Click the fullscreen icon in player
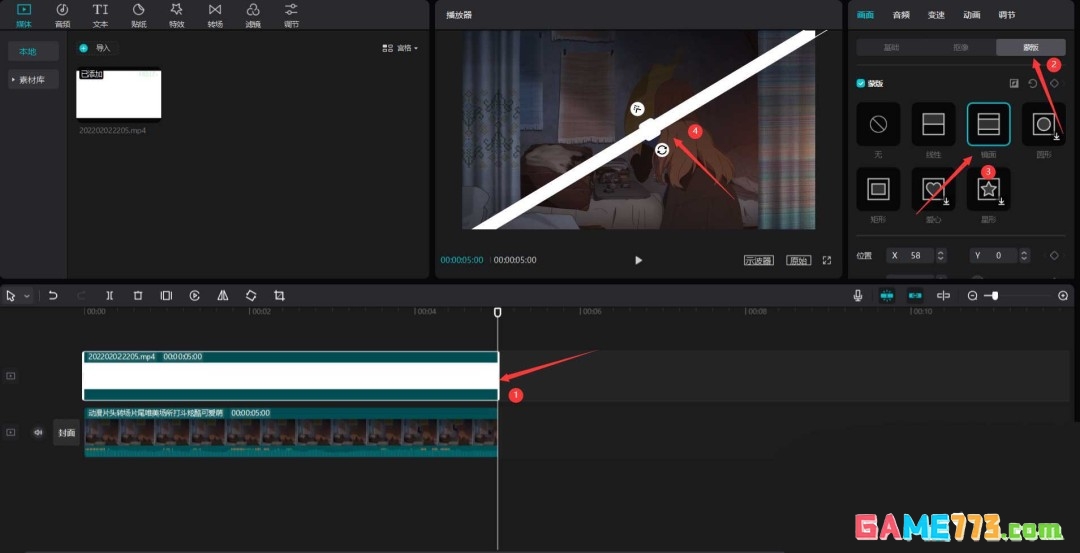 point(827,260)
